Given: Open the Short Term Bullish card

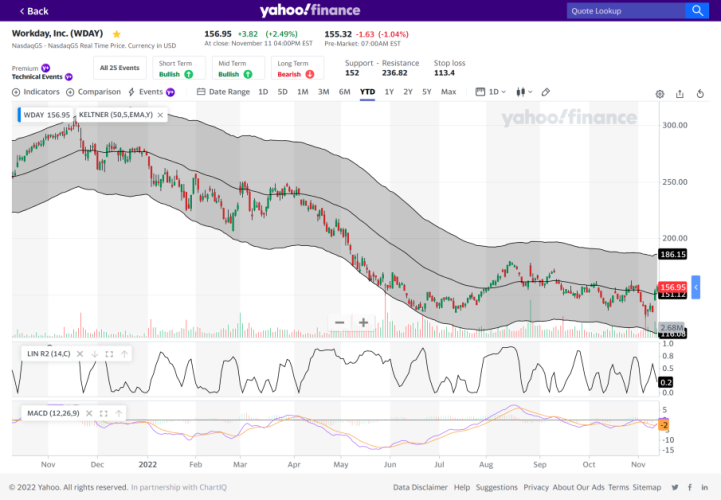Looking at the screenshot, I should pyautogui.click(x=178, y=68).
